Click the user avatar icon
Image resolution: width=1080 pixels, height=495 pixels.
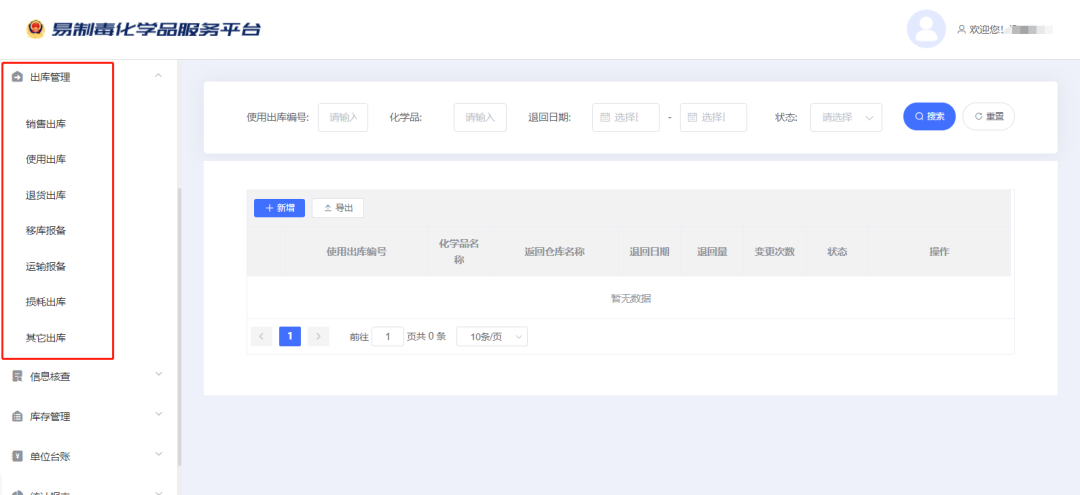(x=926, y=29)
